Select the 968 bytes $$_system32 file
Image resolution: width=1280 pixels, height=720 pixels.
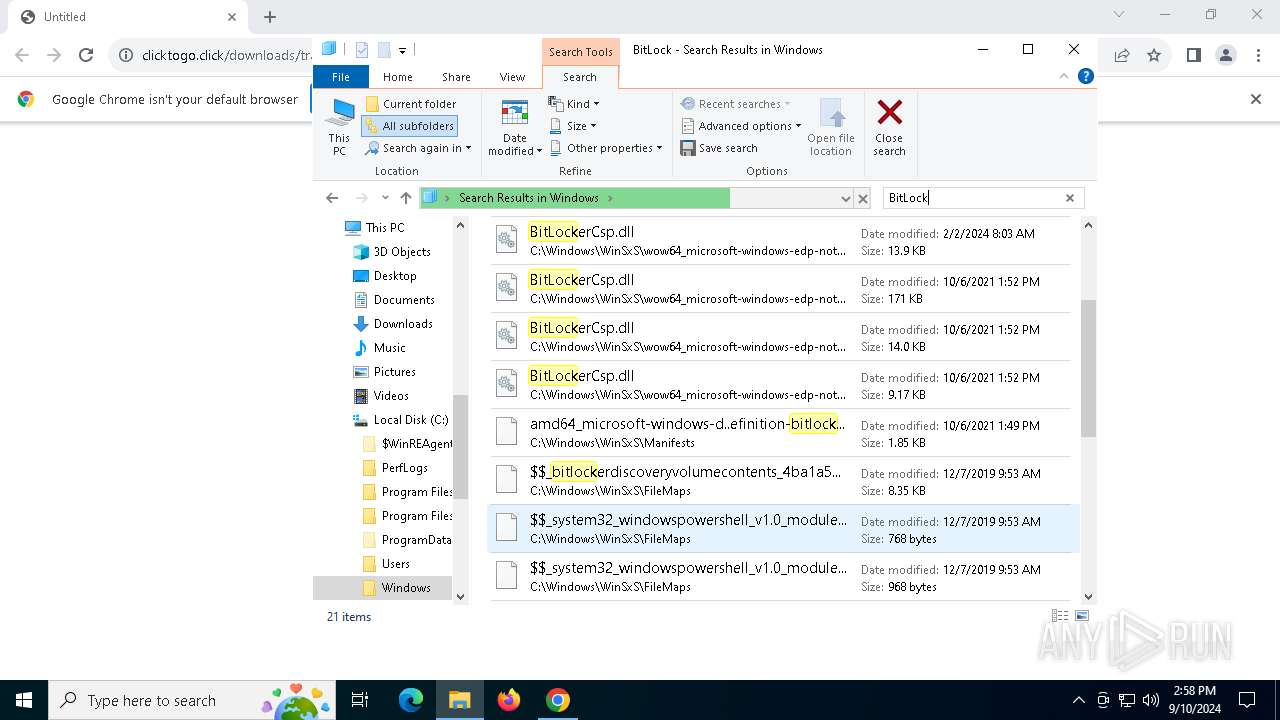tap(779, 577)
